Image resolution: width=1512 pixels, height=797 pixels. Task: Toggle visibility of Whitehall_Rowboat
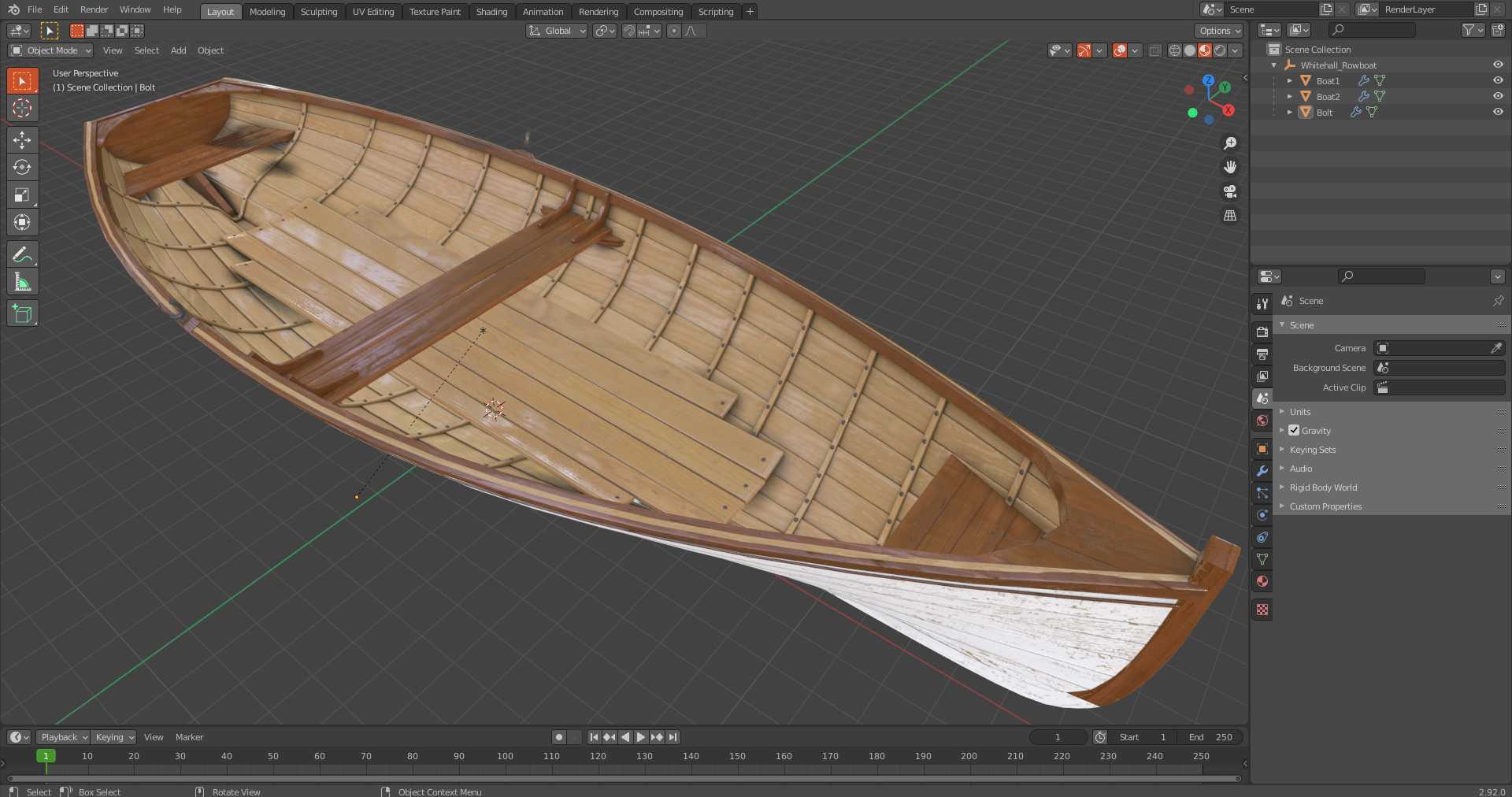click(1498, 65)
